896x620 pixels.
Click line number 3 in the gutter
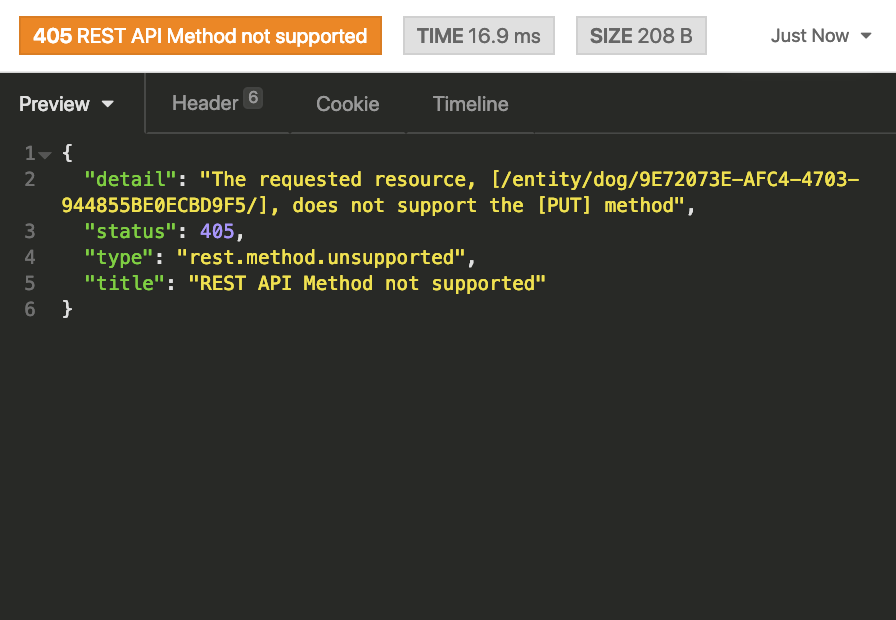pos(30,232)
